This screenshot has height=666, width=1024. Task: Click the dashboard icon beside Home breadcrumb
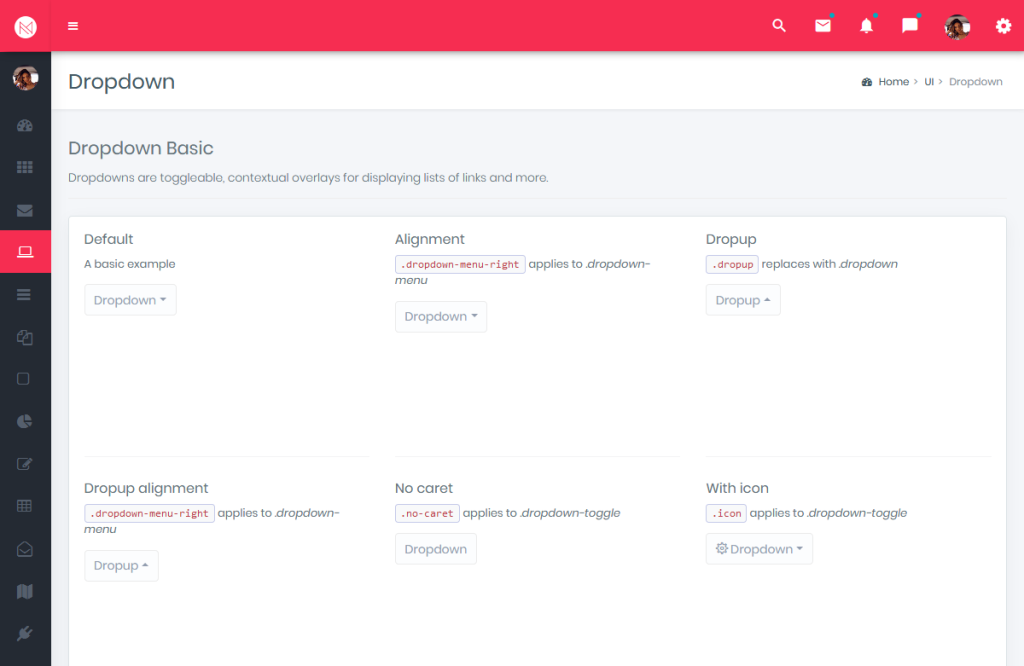(x=867, y=82)
